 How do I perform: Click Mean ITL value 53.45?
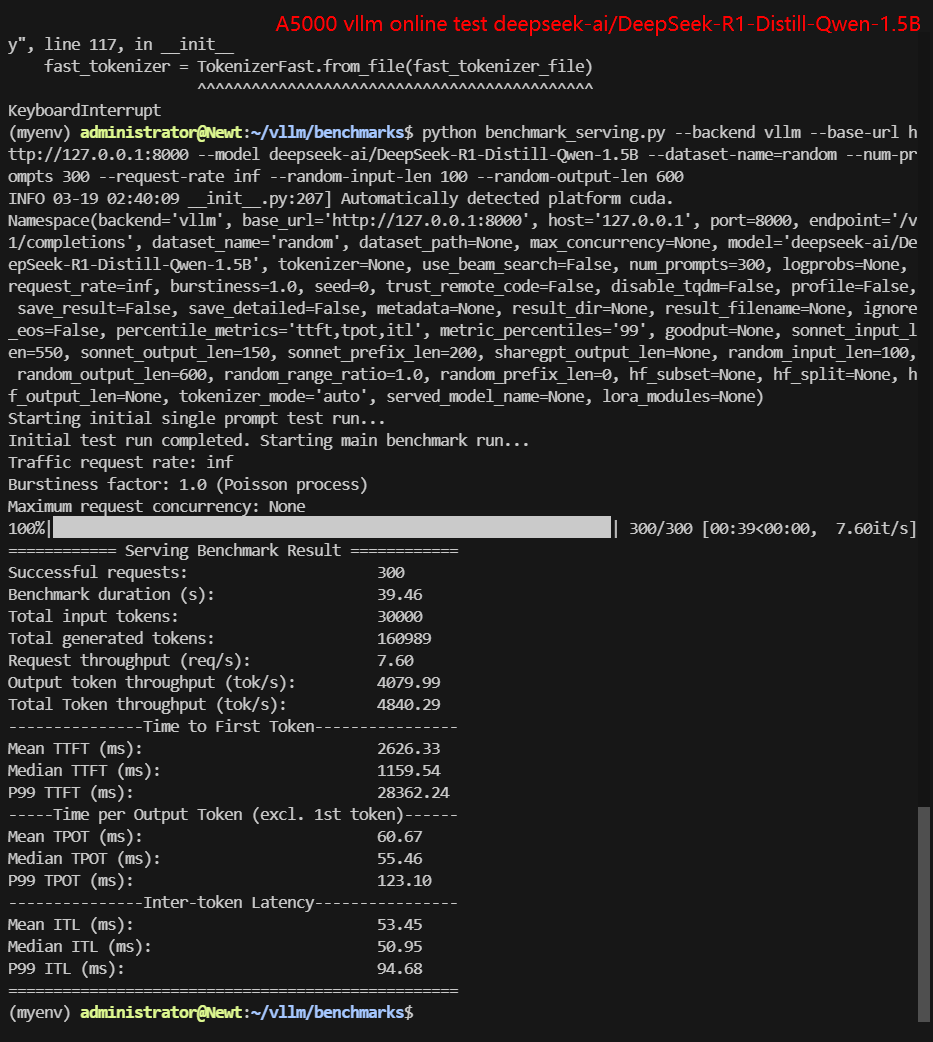point(399,924)
